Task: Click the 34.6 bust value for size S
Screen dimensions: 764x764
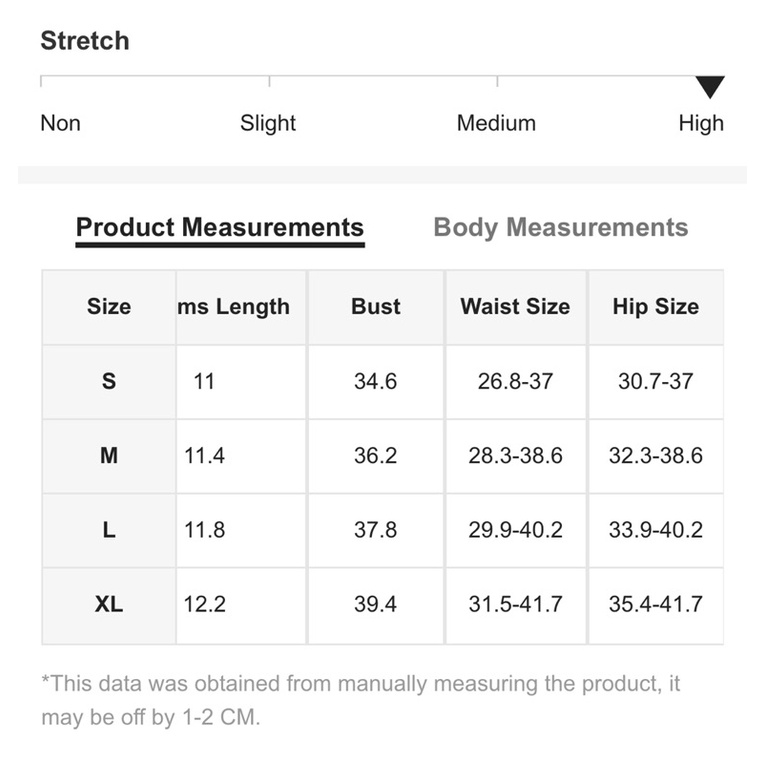Action: pos(376,381)
